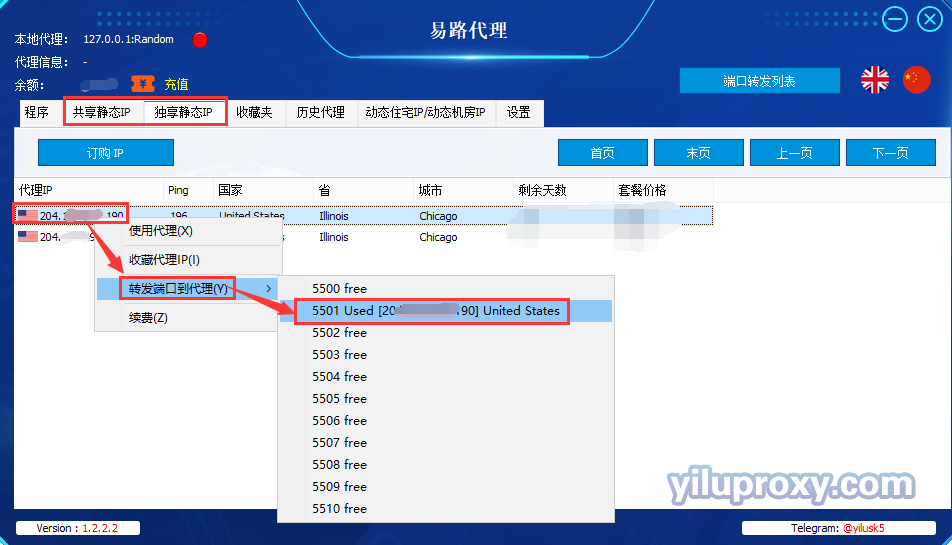Click the 订购 IP button
This screenshot has width=952, height=545.
point(106,153)
